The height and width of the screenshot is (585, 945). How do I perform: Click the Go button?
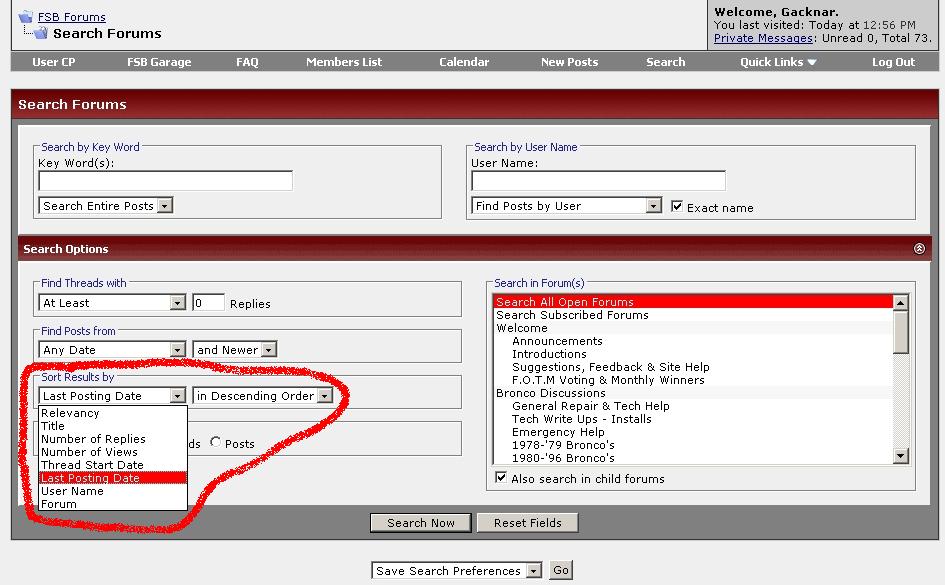(x=560, y=570)
